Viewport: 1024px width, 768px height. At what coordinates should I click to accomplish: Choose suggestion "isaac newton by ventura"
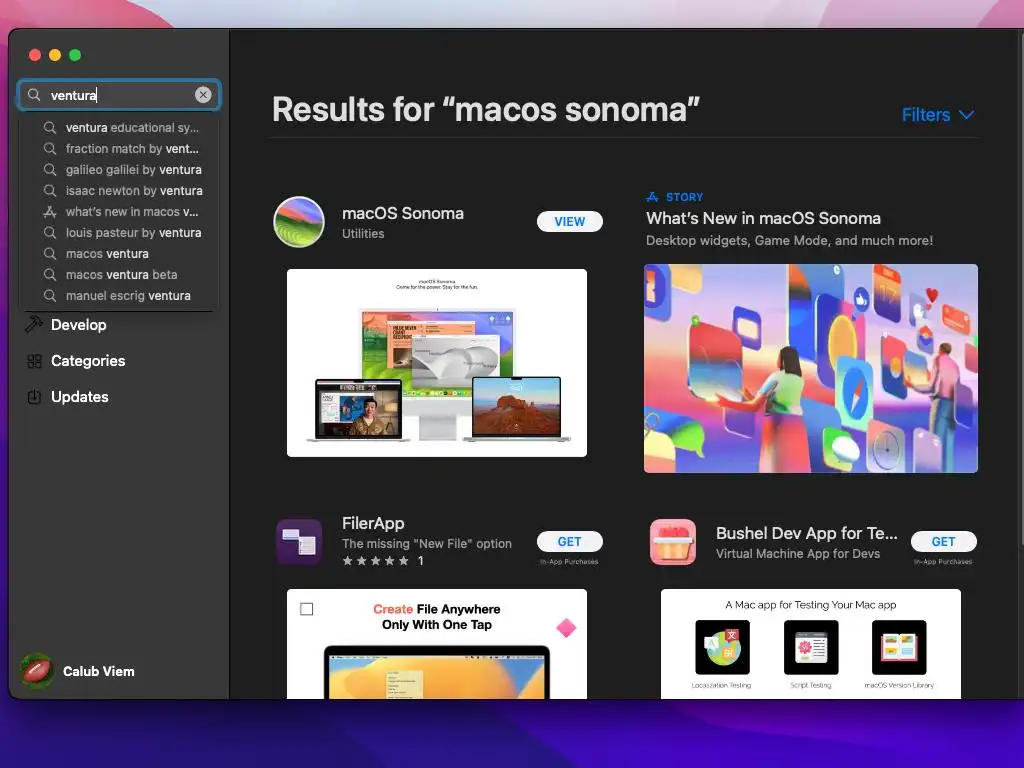click(x=121, y=191)
